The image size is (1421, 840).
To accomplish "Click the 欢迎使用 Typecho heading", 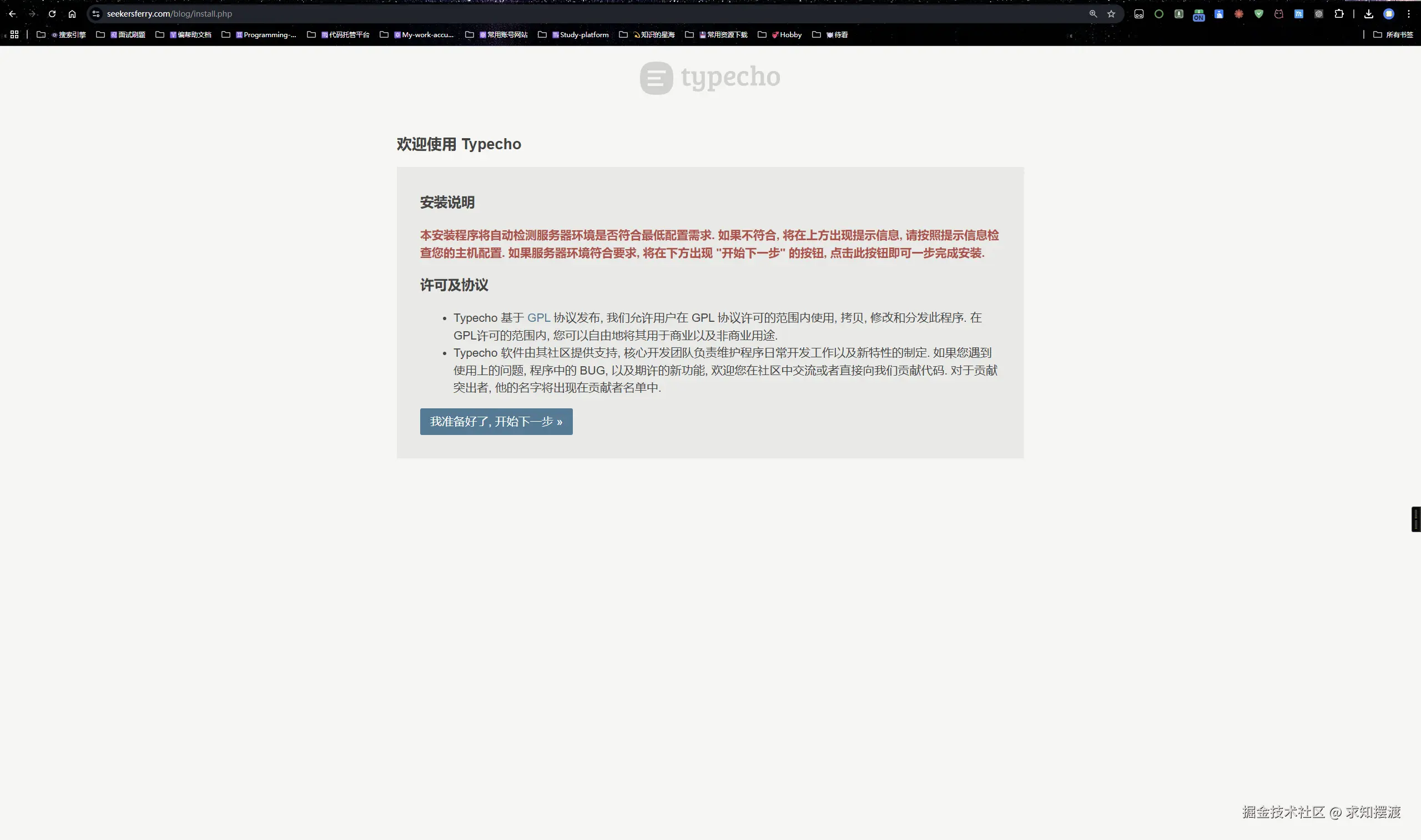I will click(458, 144).
